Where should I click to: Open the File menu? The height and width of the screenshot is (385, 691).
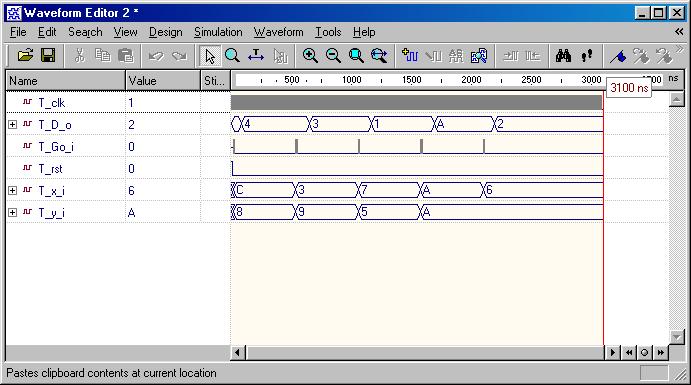[18, 32]
